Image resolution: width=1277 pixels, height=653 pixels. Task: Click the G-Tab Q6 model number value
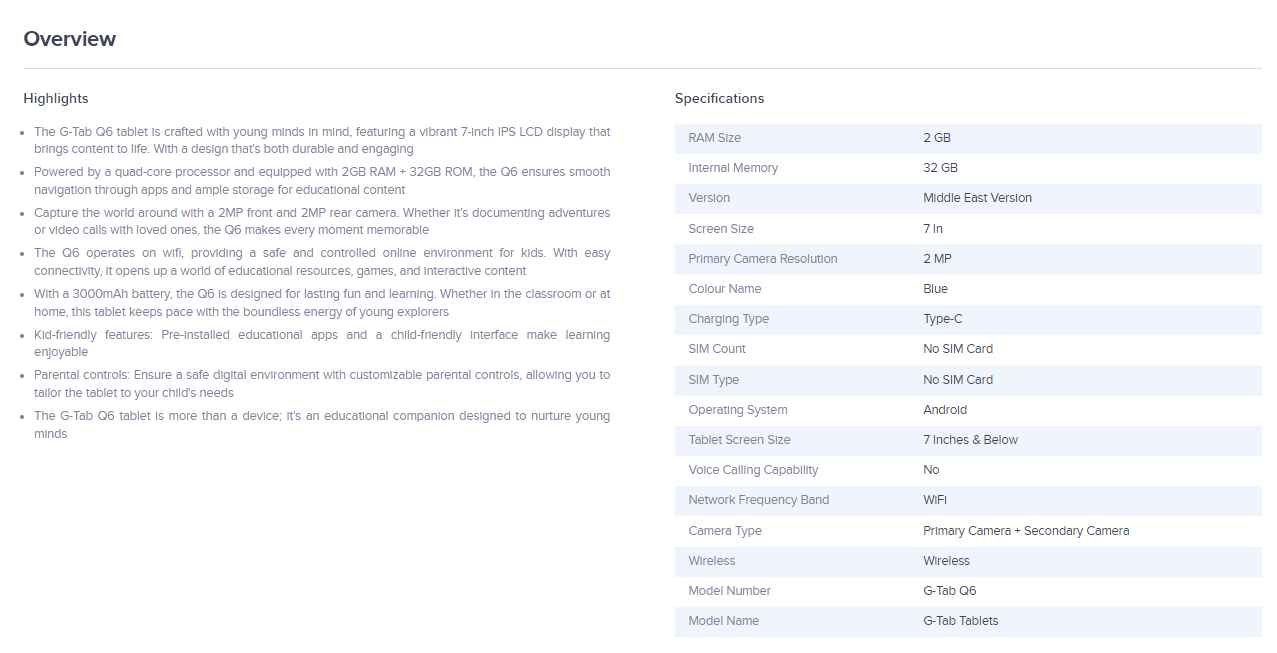click(x=949, y=591)
